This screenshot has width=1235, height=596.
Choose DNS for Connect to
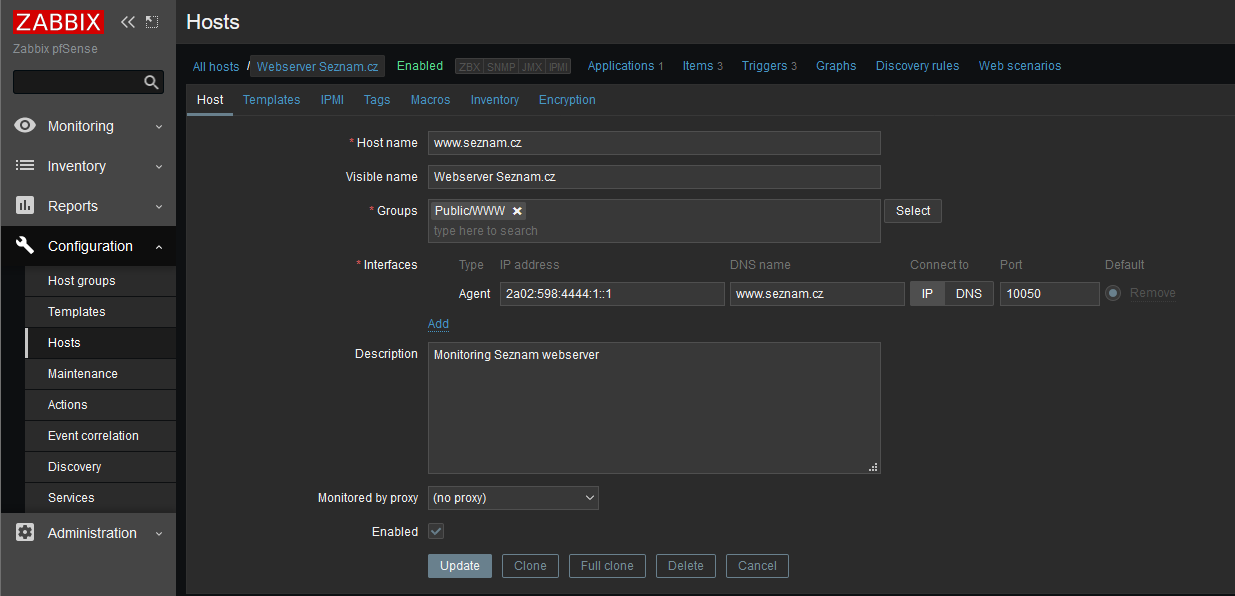(x=969, y=294)
